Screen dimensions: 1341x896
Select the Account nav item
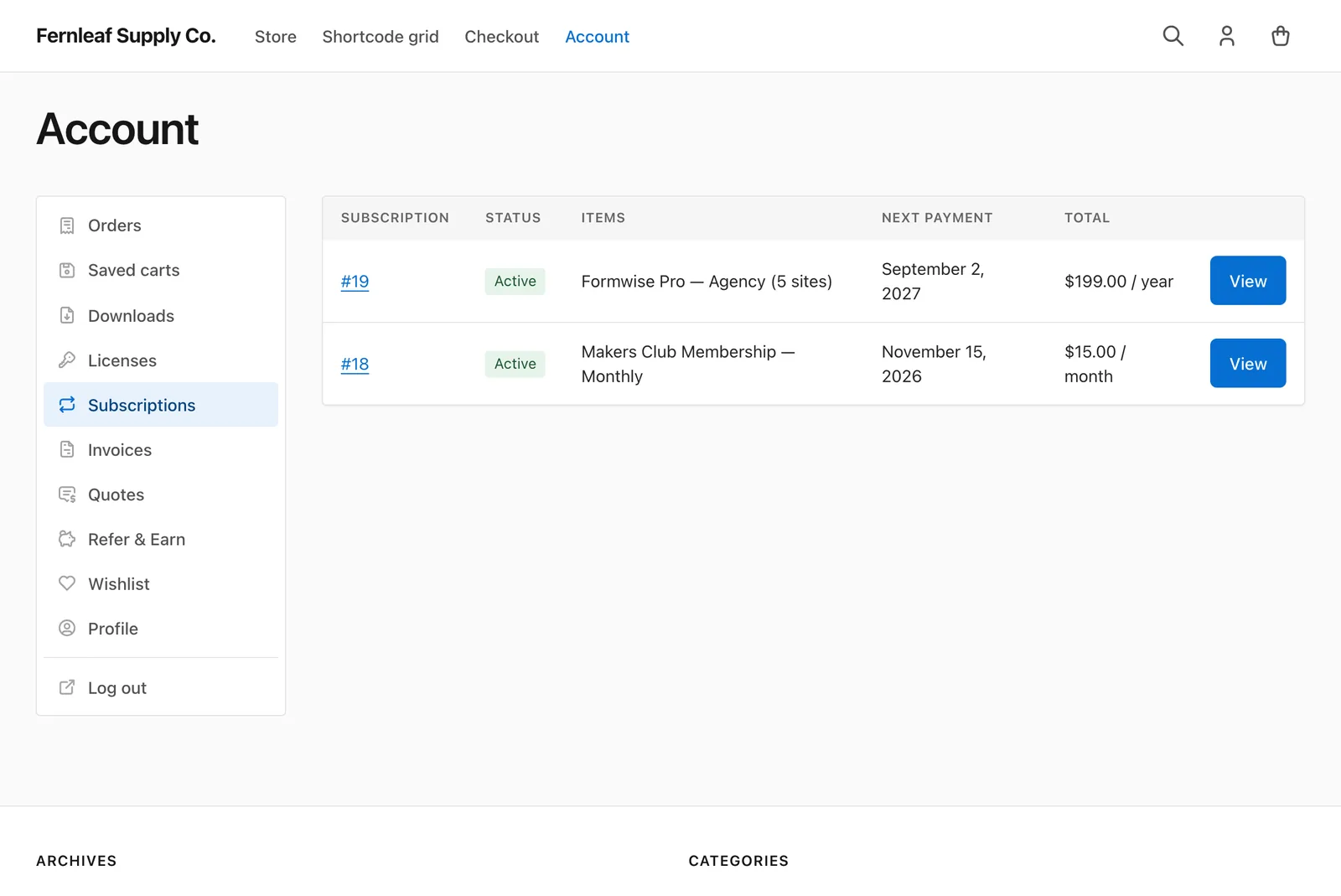tap(597, 37)
